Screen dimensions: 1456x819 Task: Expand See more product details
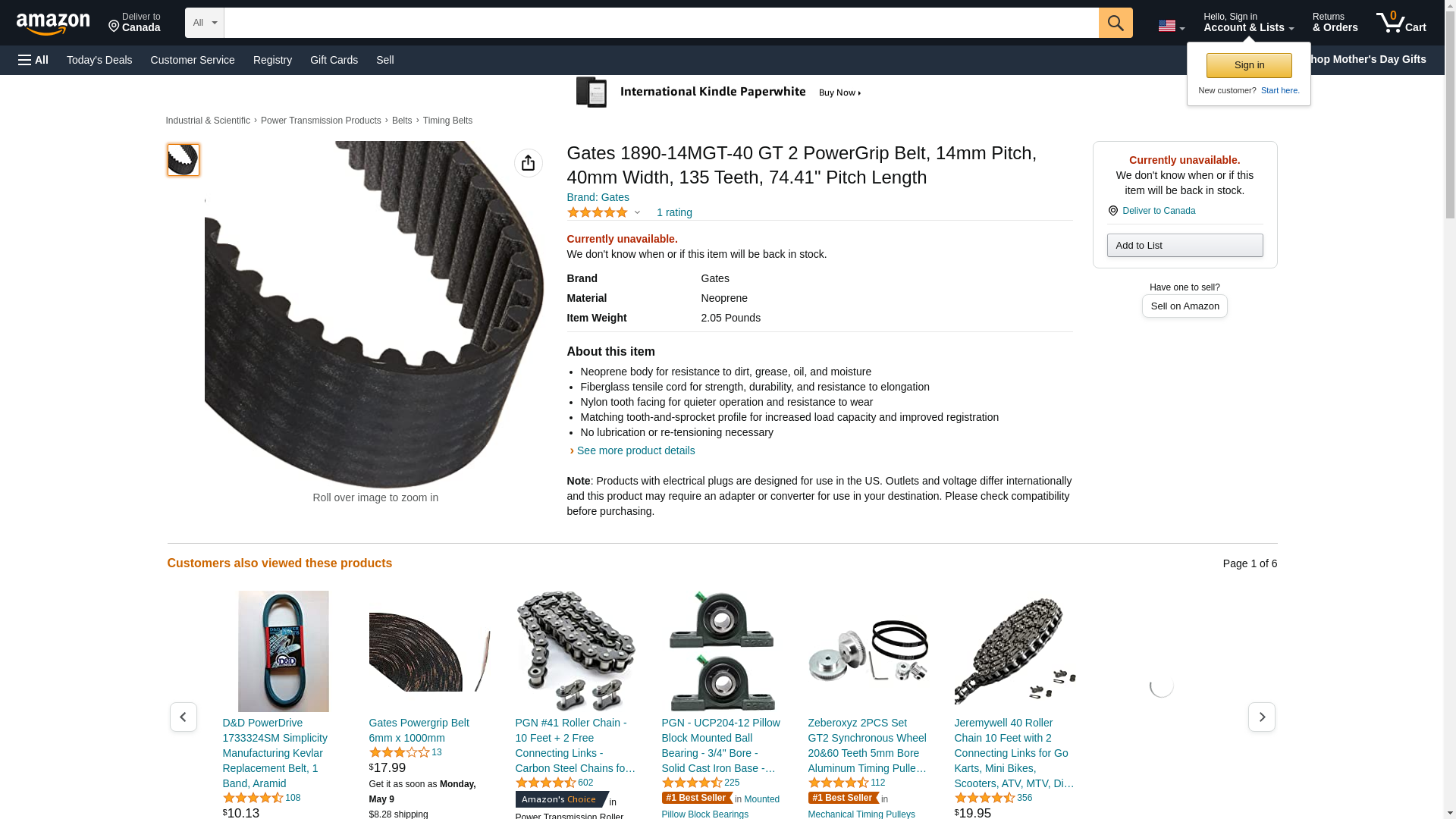pyautogui.click(x=635, y=450)
